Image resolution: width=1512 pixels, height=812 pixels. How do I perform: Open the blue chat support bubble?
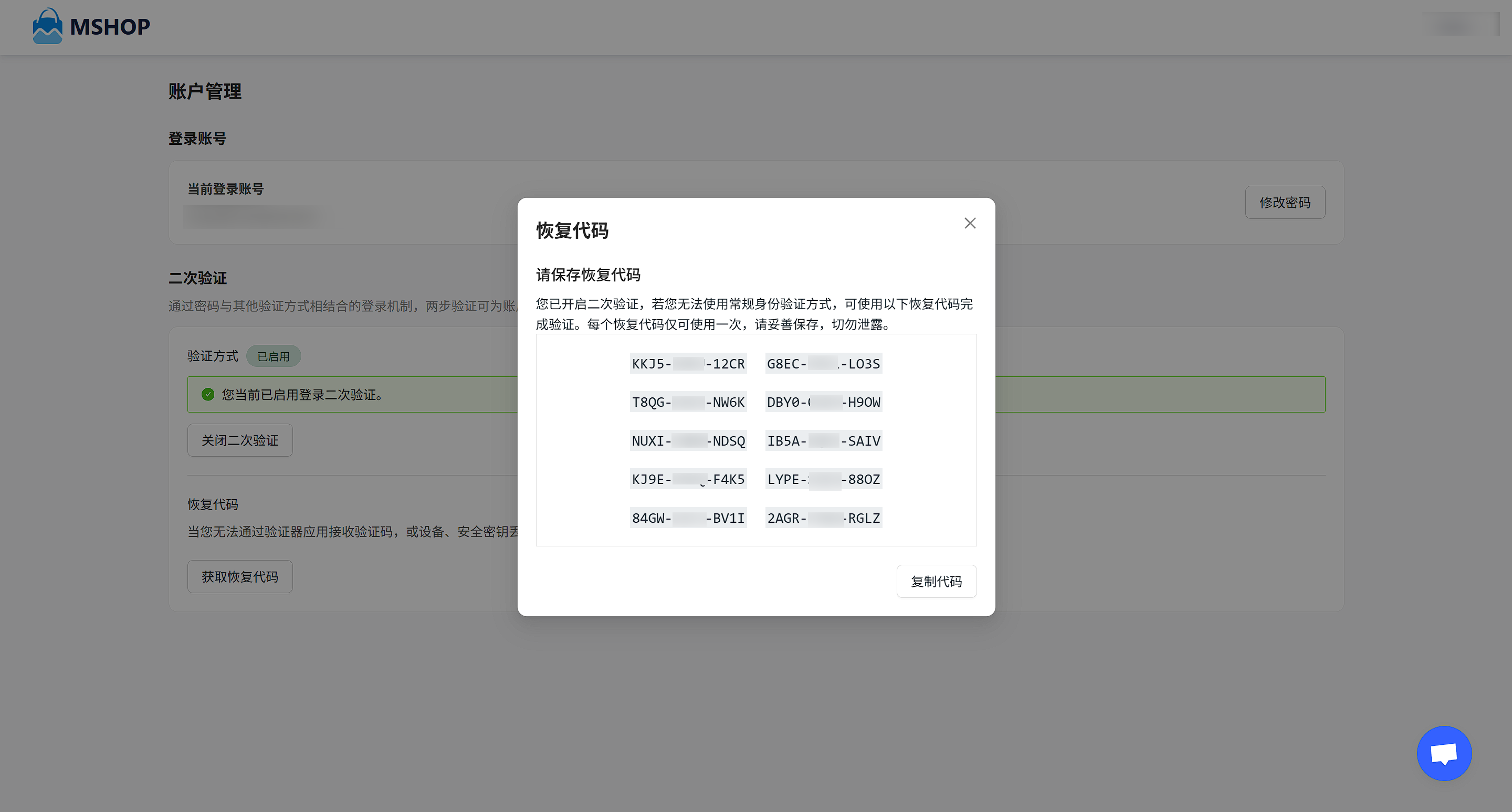point(1443,753)
